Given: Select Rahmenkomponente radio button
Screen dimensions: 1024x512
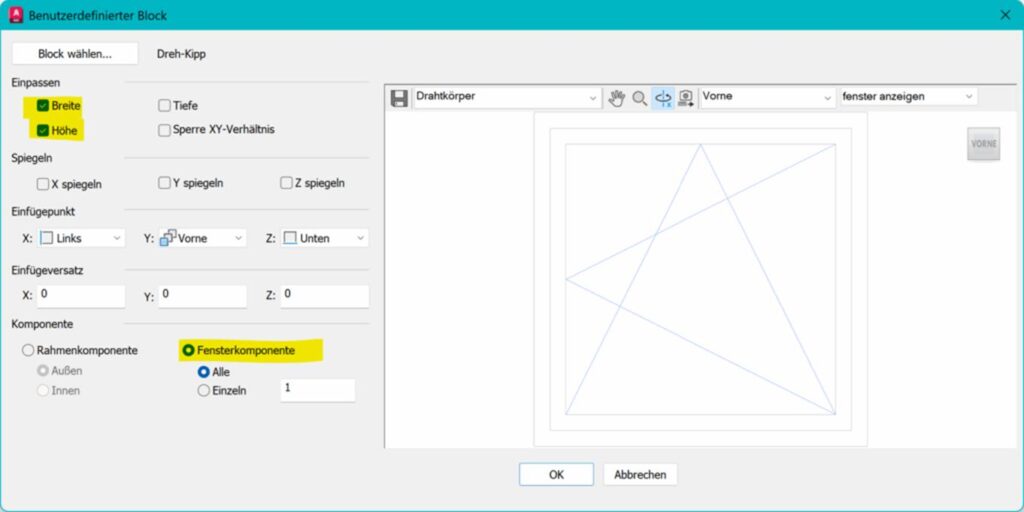Looking at the screenshot, I should pyautogui.click(x=28, y=351).
